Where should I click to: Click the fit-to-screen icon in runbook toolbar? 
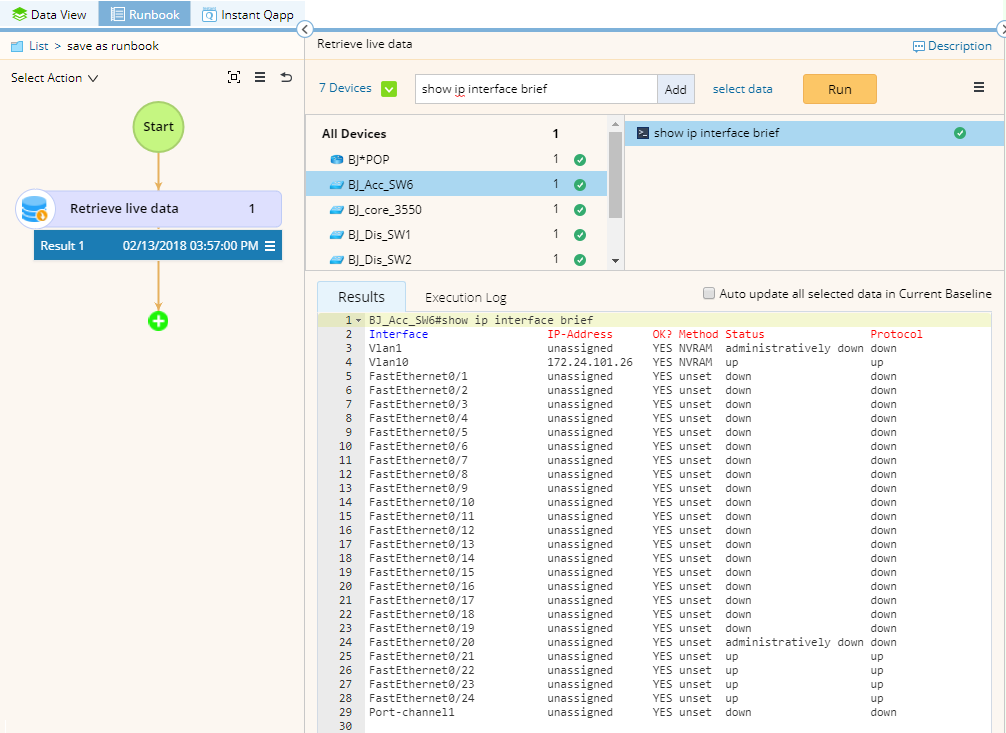pyautogui.click(x=234, y=77)
